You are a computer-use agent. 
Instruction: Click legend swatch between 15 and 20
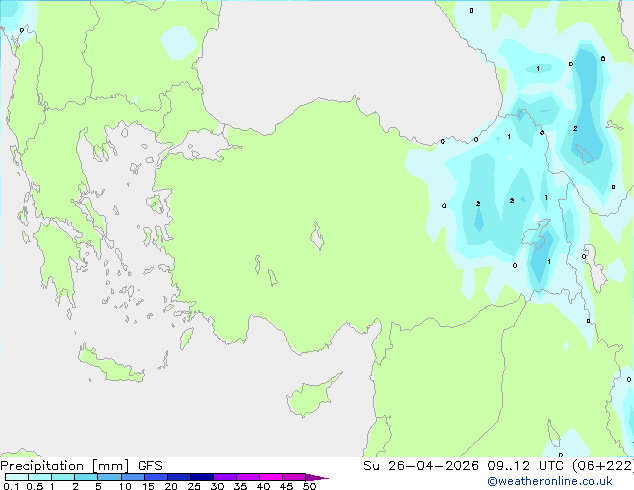[156, 477]
